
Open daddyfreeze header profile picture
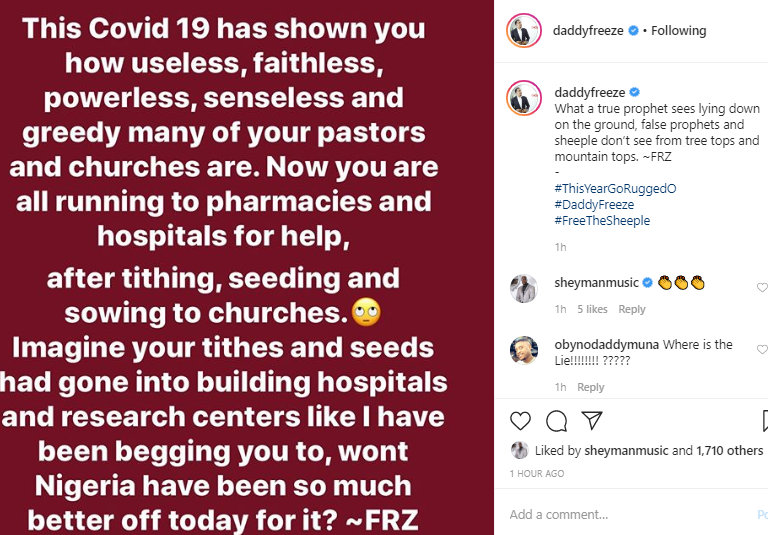[524, 31]
